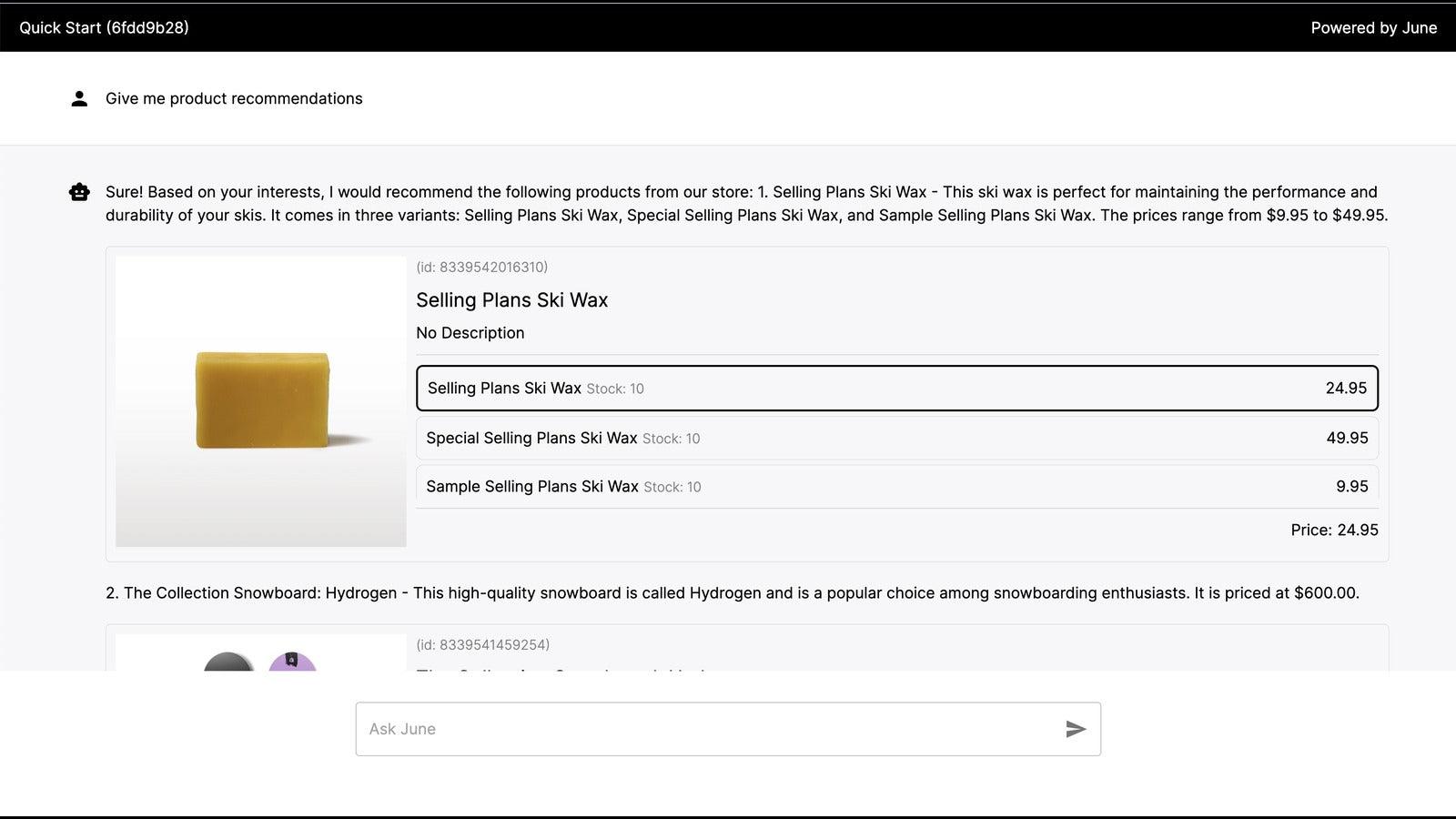Click the send message paper plane icon
The height and width of the screenshot is (819, 1456).
click(1076, 728)
